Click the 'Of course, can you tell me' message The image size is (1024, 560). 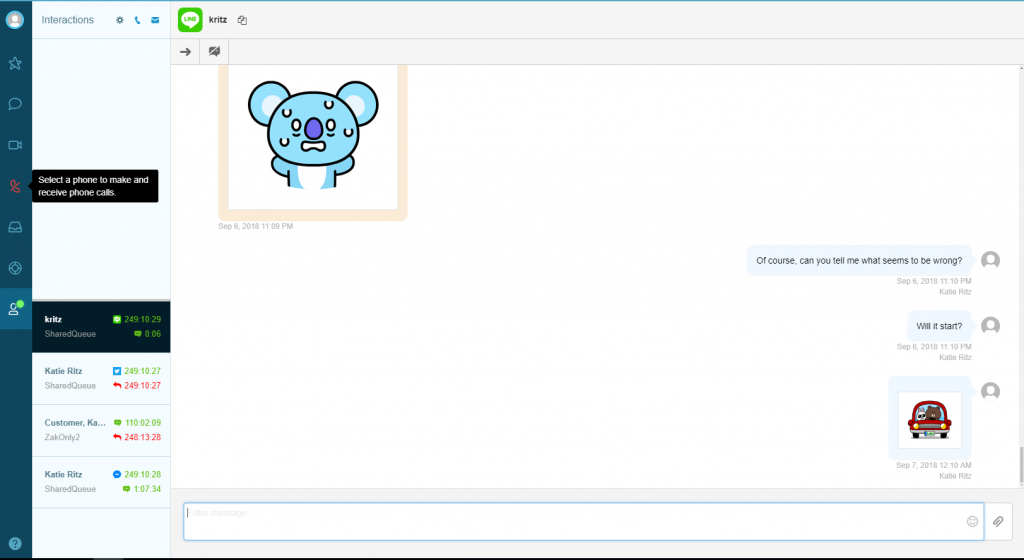click(x=859, y=260)
